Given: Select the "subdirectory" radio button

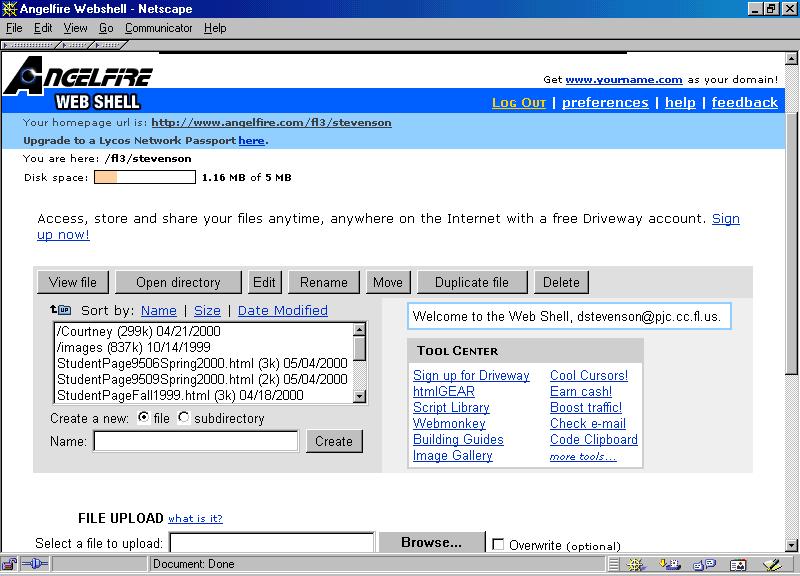Looking at the screenshot, I should point(183,417).
